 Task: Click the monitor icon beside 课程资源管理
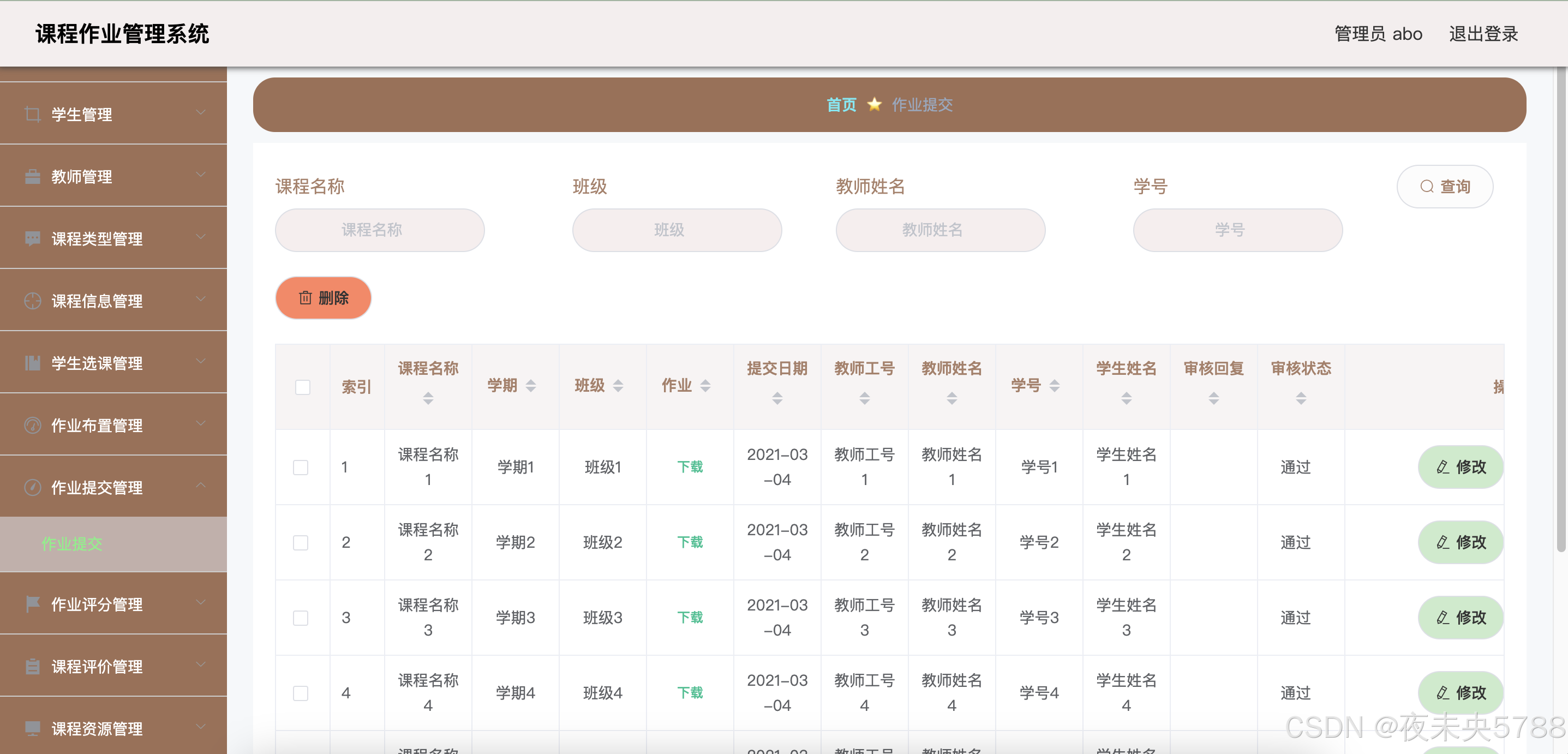[32, 728]
